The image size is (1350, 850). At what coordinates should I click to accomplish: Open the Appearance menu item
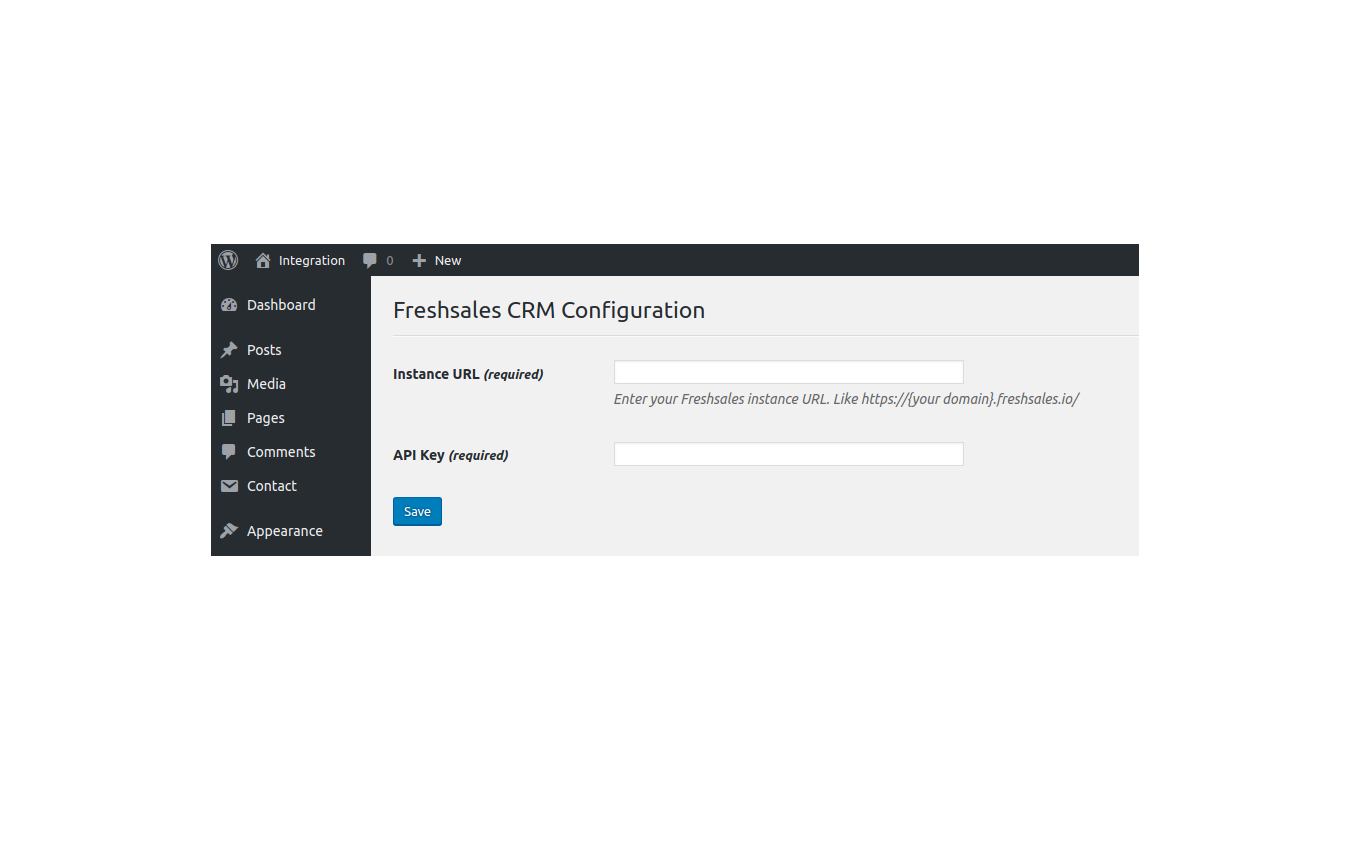285,531
